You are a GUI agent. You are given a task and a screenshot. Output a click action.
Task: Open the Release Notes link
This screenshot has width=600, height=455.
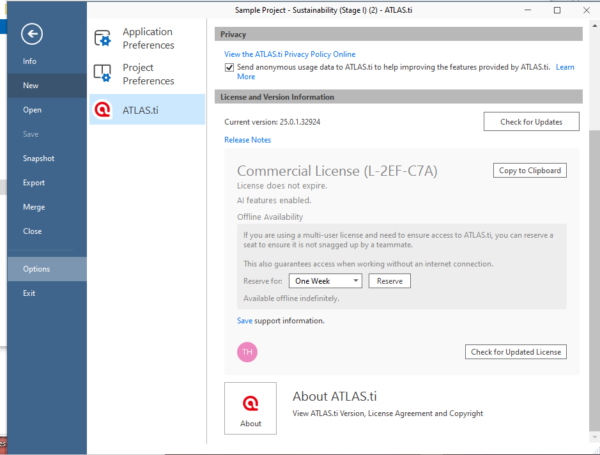[248, 140]
